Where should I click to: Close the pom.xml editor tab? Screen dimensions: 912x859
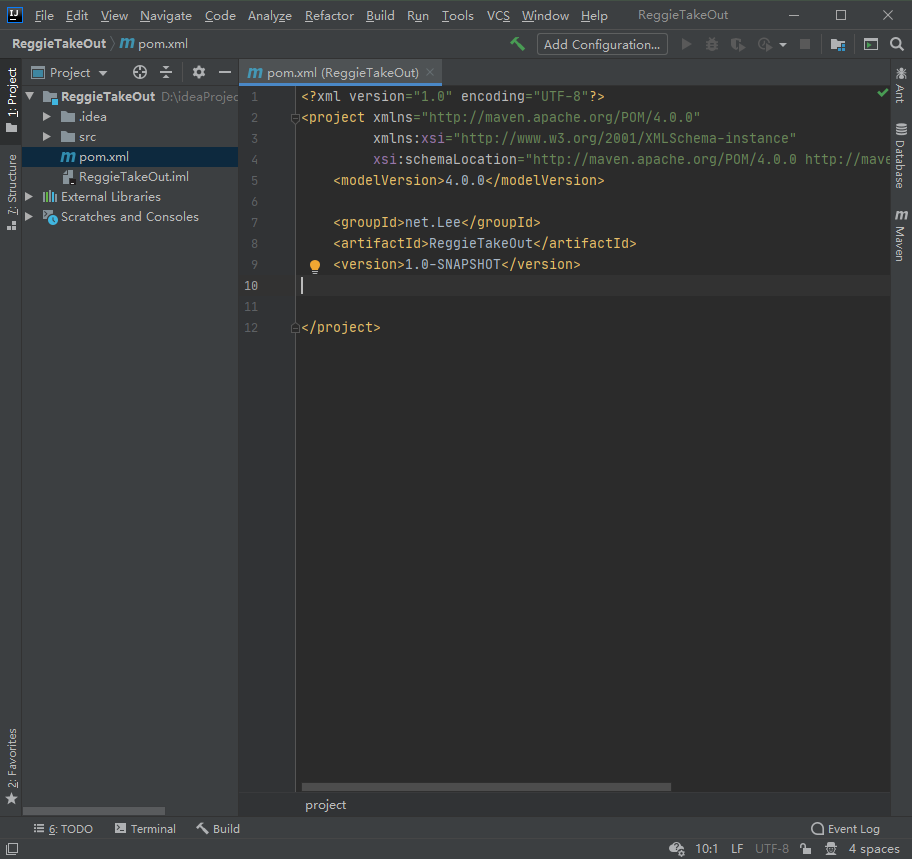430,72
